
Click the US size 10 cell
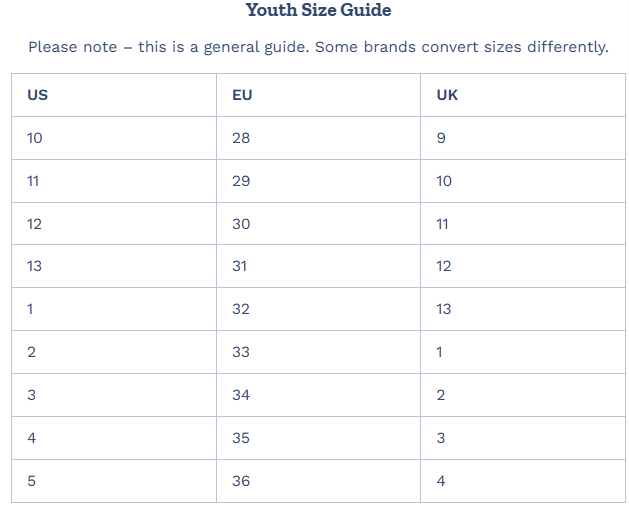pos(114,138)
